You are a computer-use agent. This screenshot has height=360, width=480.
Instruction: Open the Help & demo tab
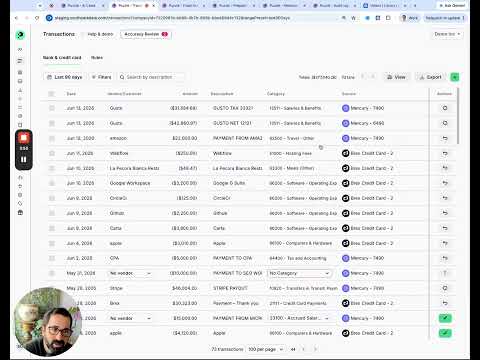100,34
